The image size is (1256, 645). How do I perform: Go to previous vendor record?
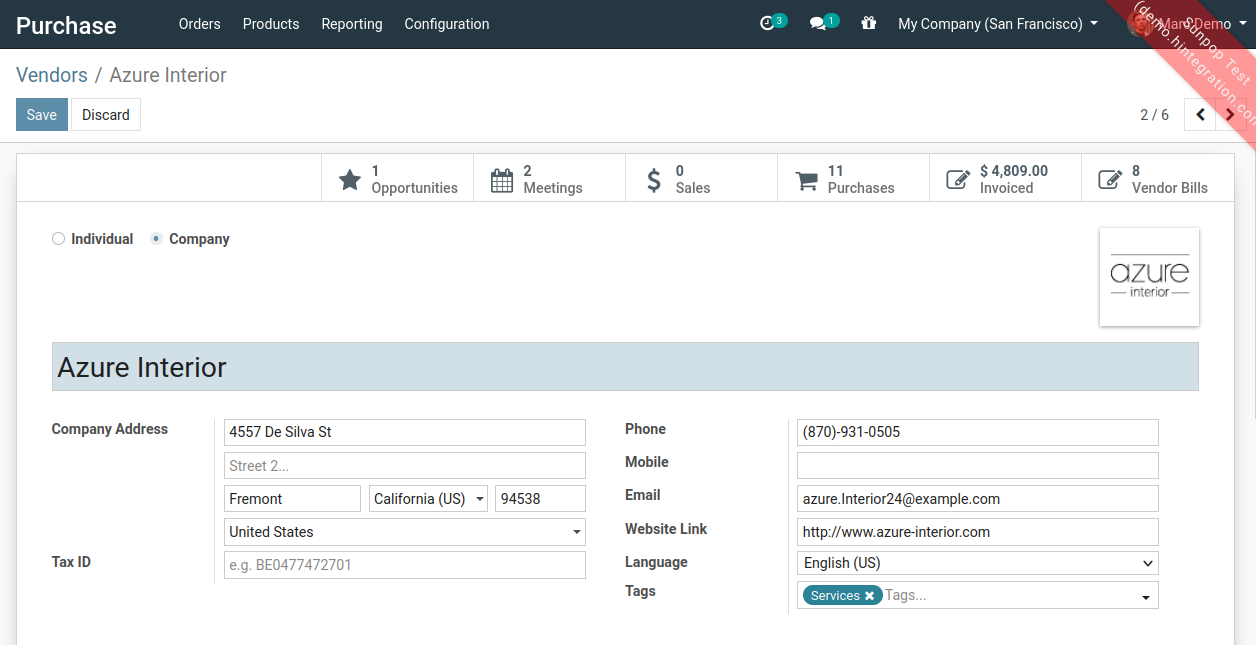1200,115
